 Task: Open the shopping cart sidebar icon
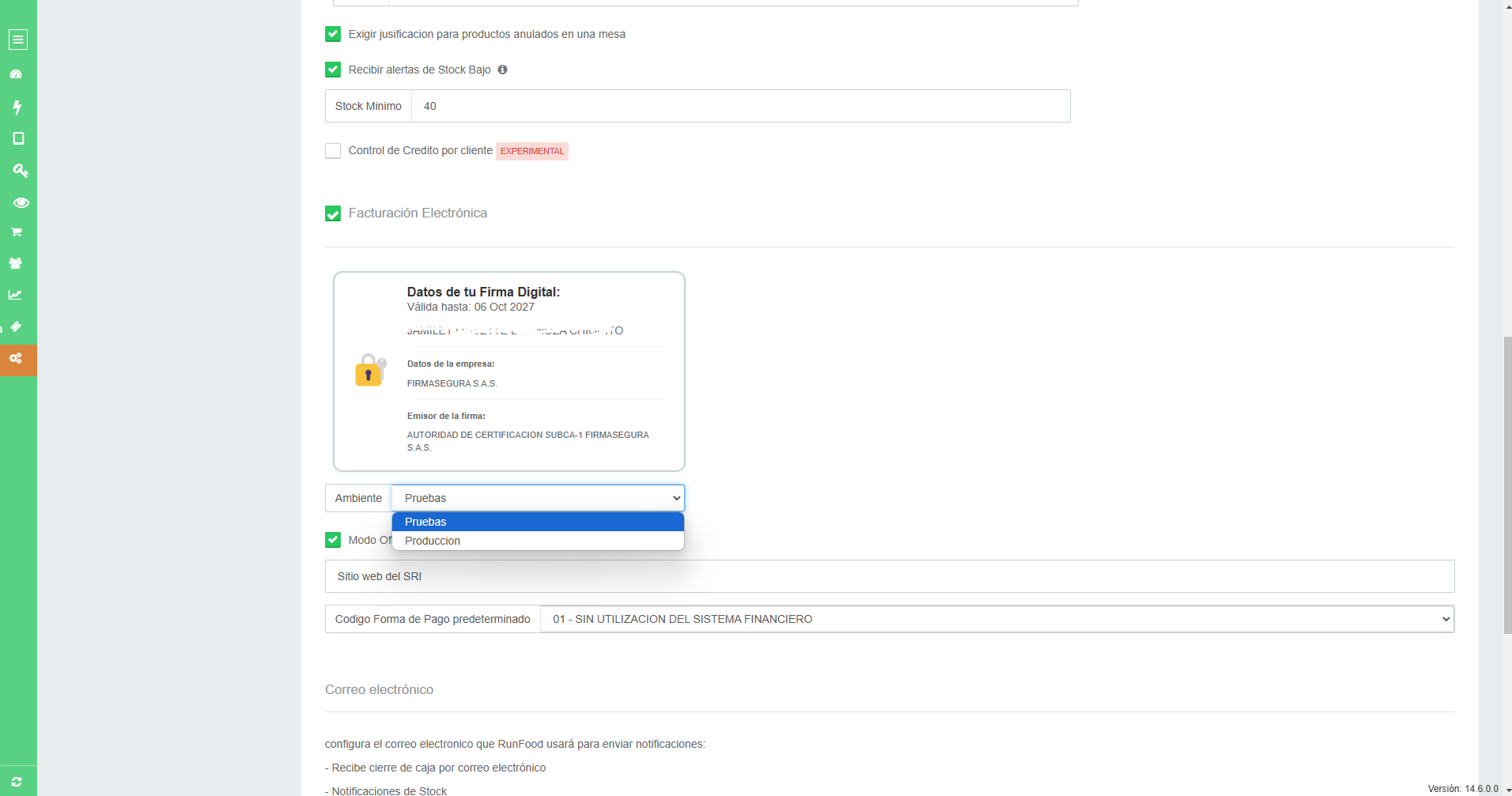pyautogui.click(x=16, y=232)
